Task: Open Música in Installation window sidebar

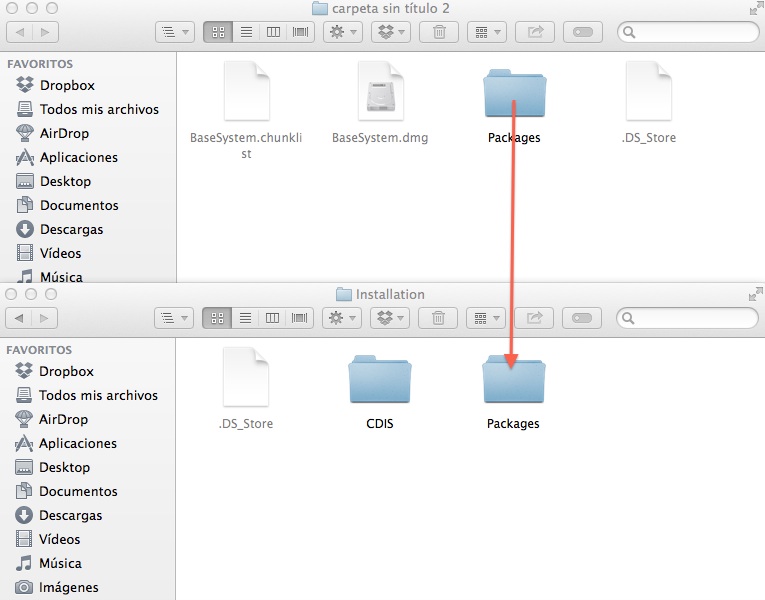Action: tap(48, 562)
